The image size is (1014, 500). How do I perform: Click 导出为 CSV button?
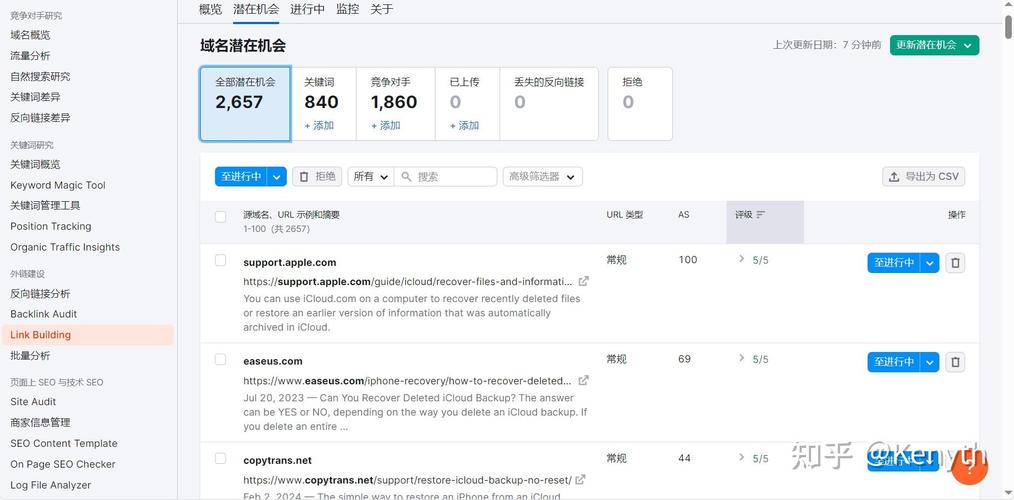pos(923,177)
